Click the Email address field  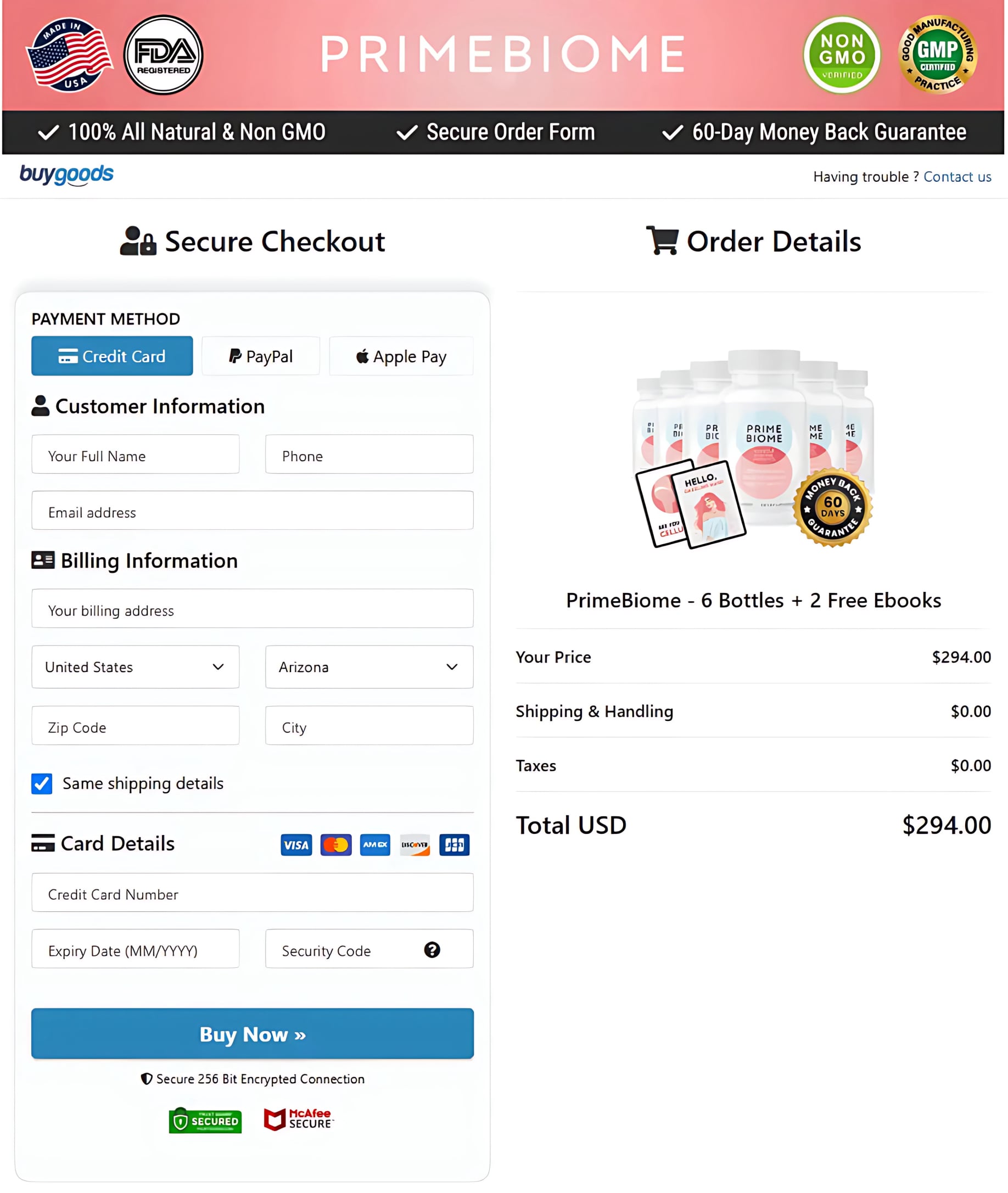[x=253, y=511]
